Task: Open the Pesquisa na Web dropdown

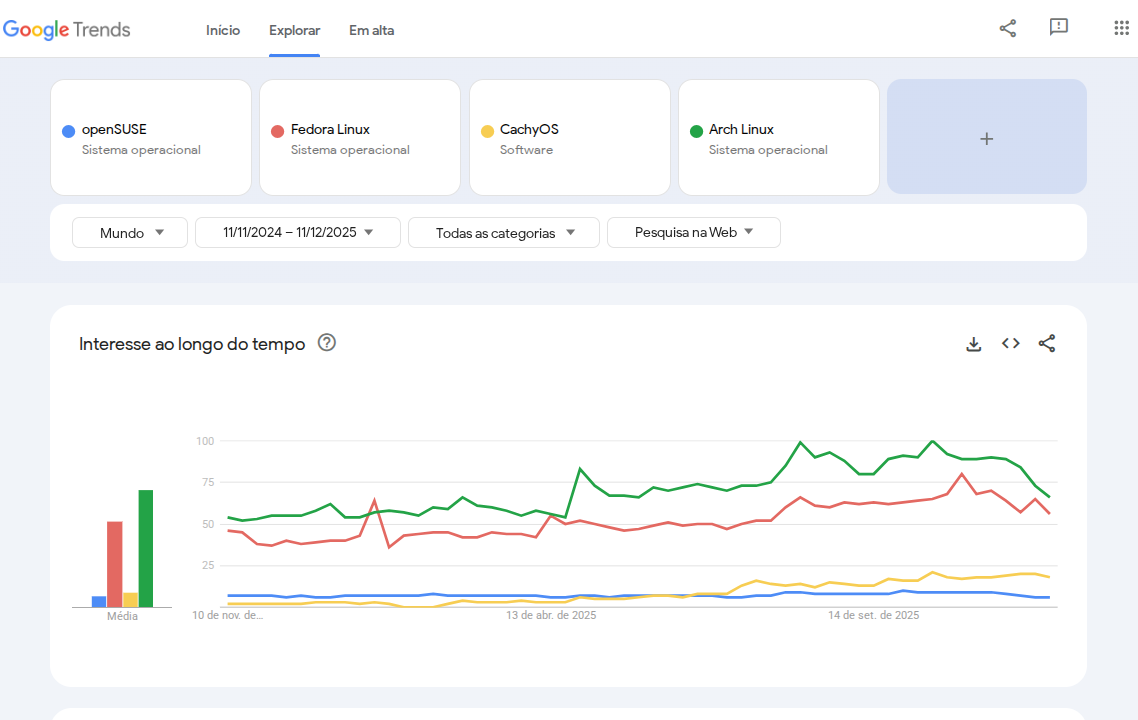Action: 693,233
